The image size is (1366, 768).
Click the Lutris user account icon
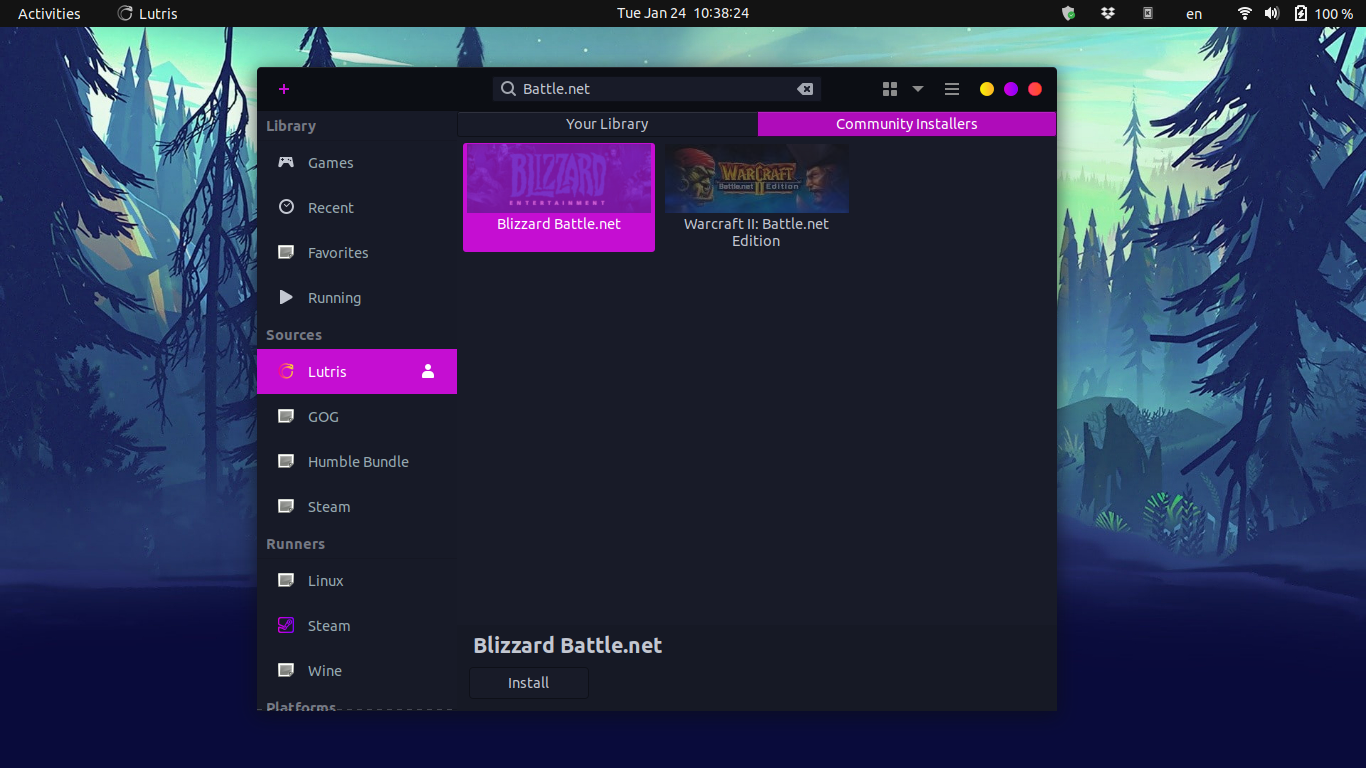pos(427,371)
